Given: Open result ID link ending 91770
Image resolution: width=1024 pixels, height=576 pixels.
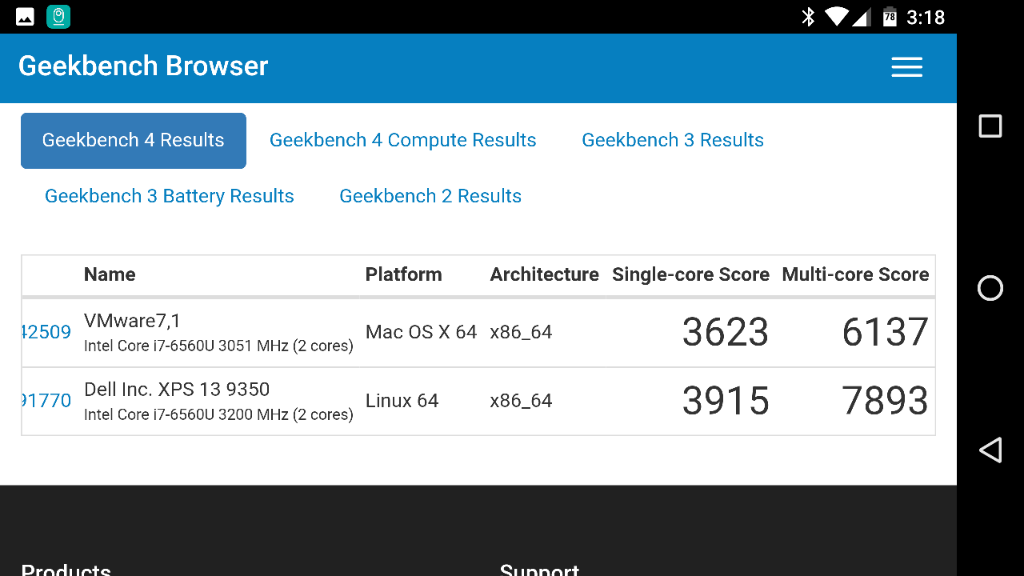Looking at the screenshot, I should pos(46,400).
